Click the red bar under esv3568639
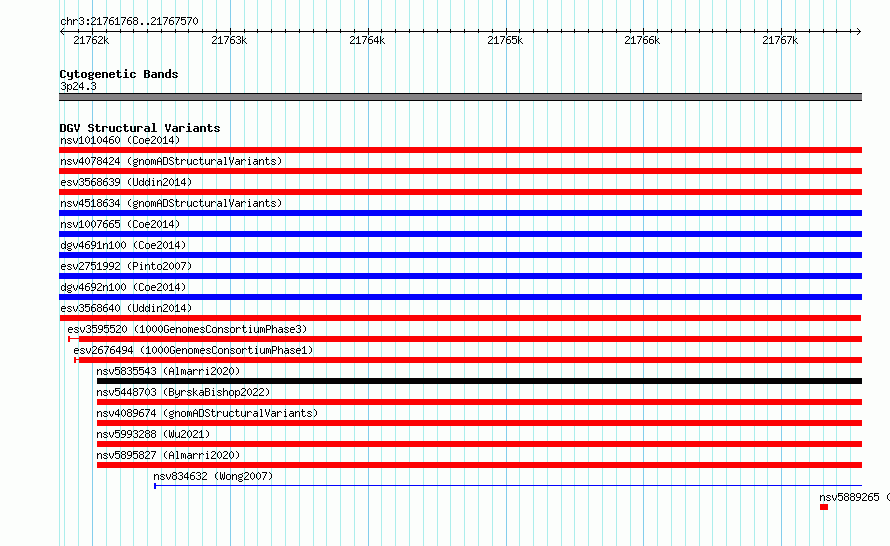This screenshot has width=890, height=546. pyautogui.click(x=460, y=192)
